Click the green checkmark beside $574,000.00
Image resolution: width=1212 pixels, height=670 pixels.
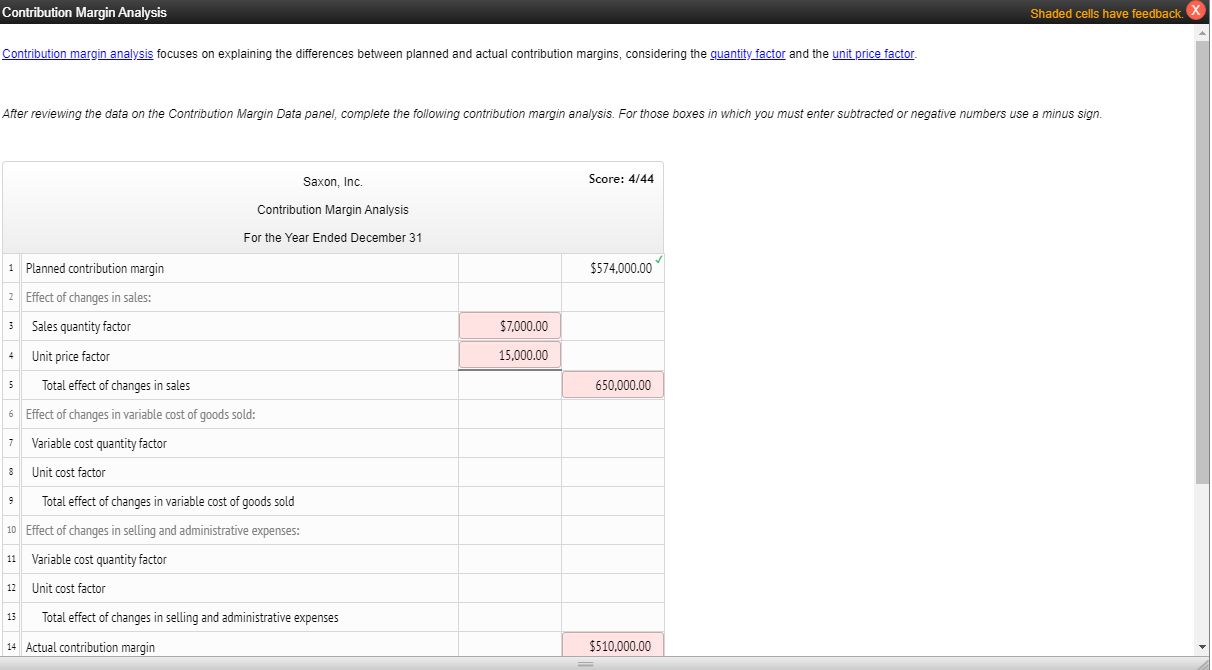coord(659,261)
